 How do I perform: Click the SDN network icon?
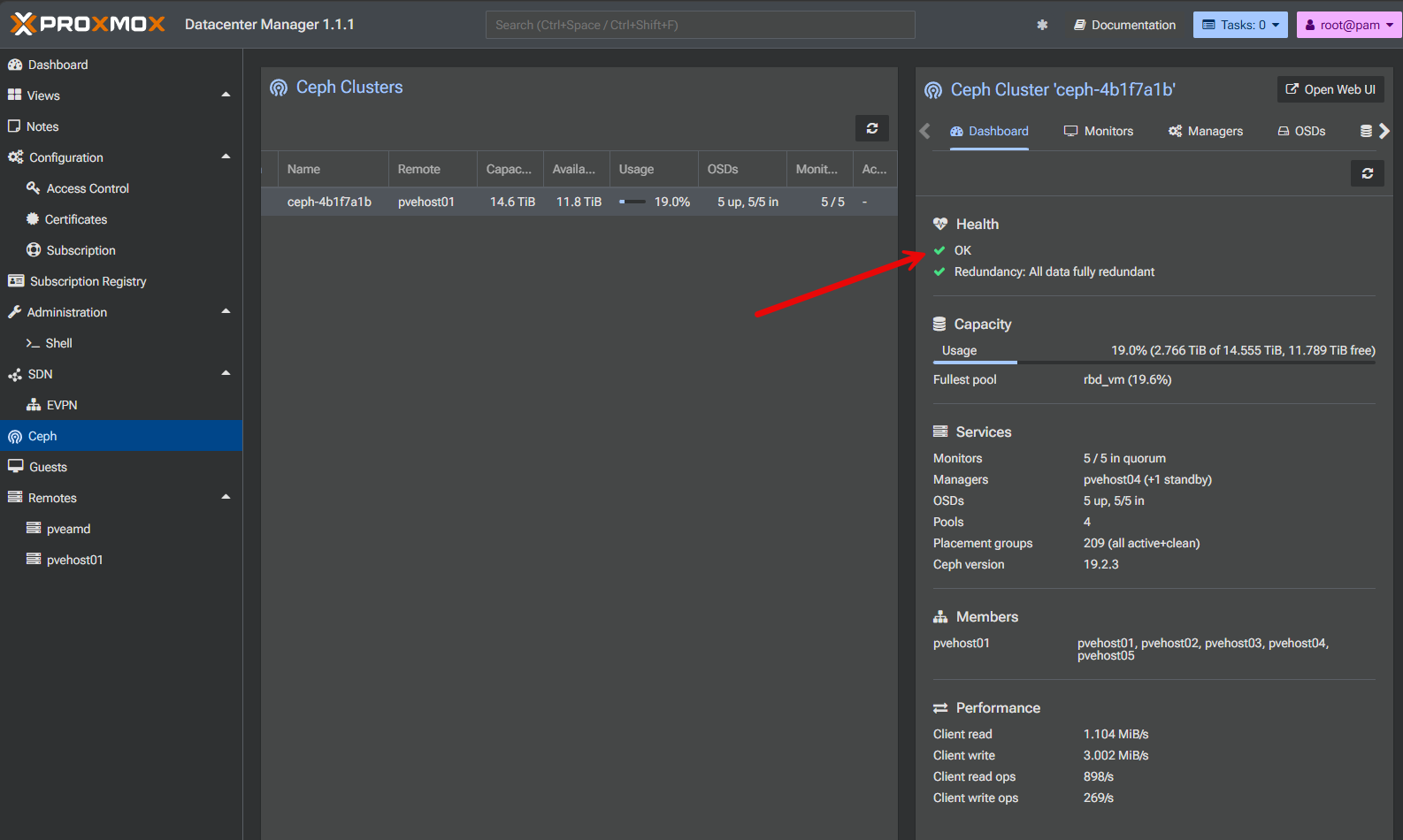pyautogui.click(x=15, y=375)
